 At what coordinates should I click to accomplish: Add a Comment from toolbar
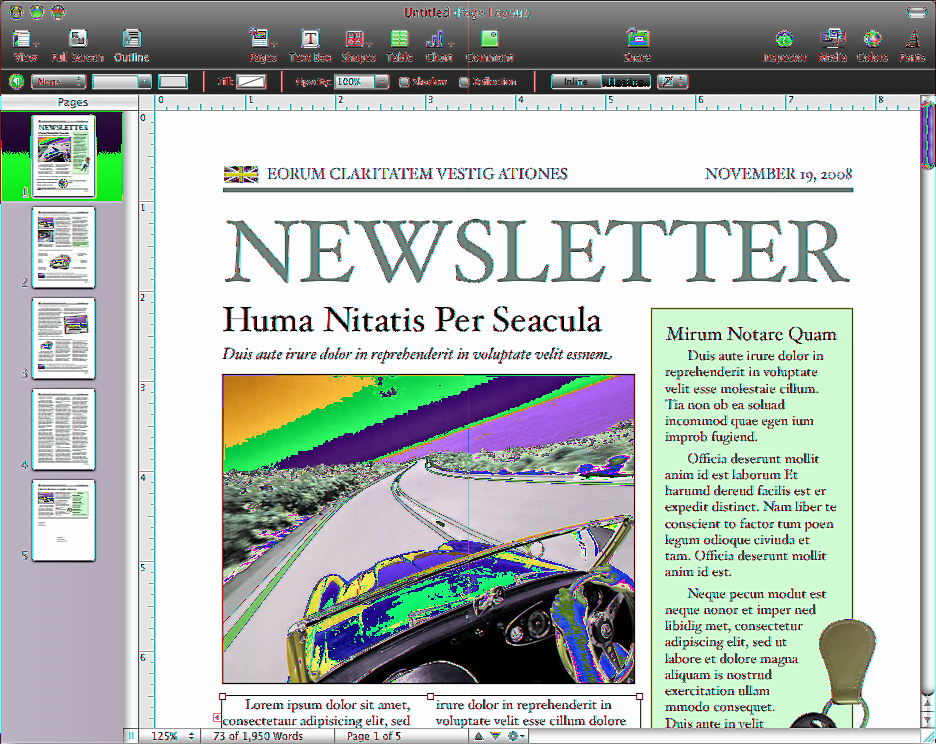(x=489, y=45)
